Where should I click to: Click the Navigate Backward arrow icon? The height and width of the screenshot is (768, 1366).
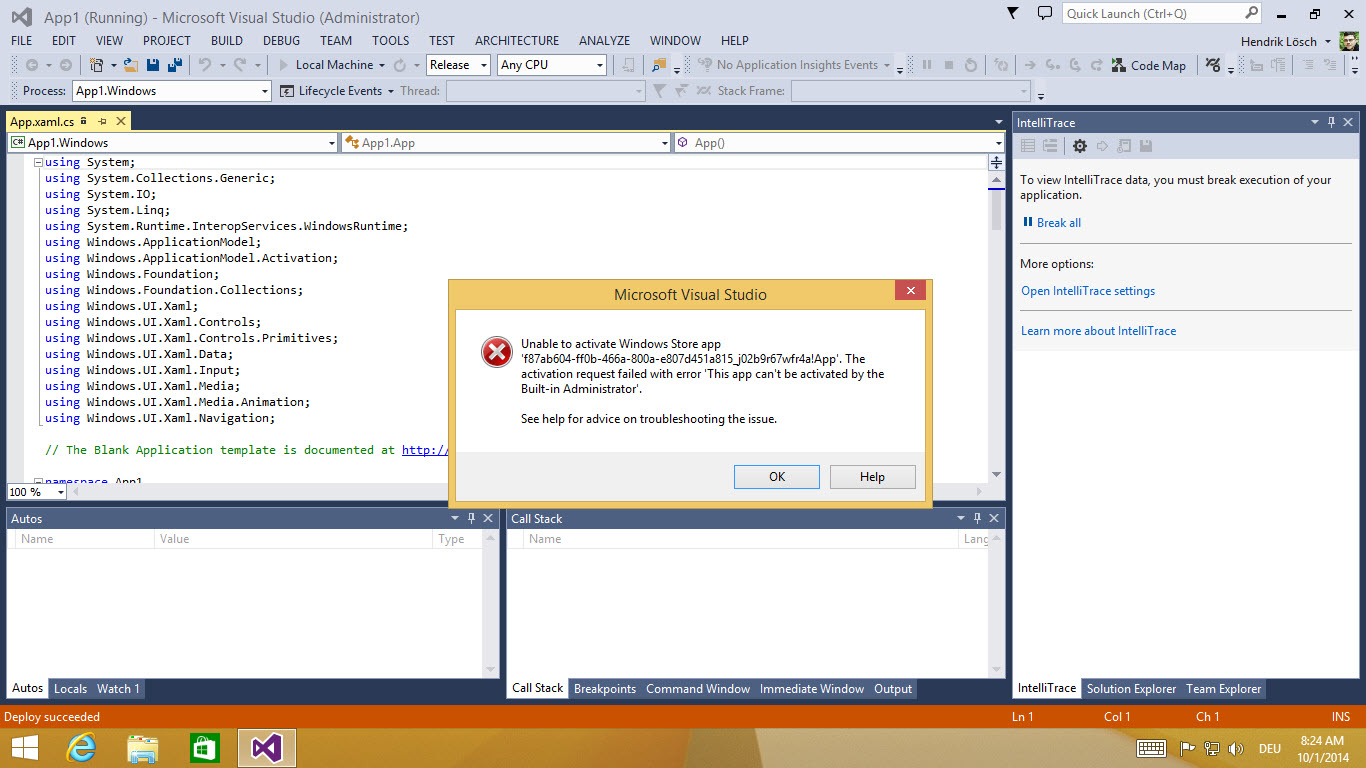click(32, 65)
